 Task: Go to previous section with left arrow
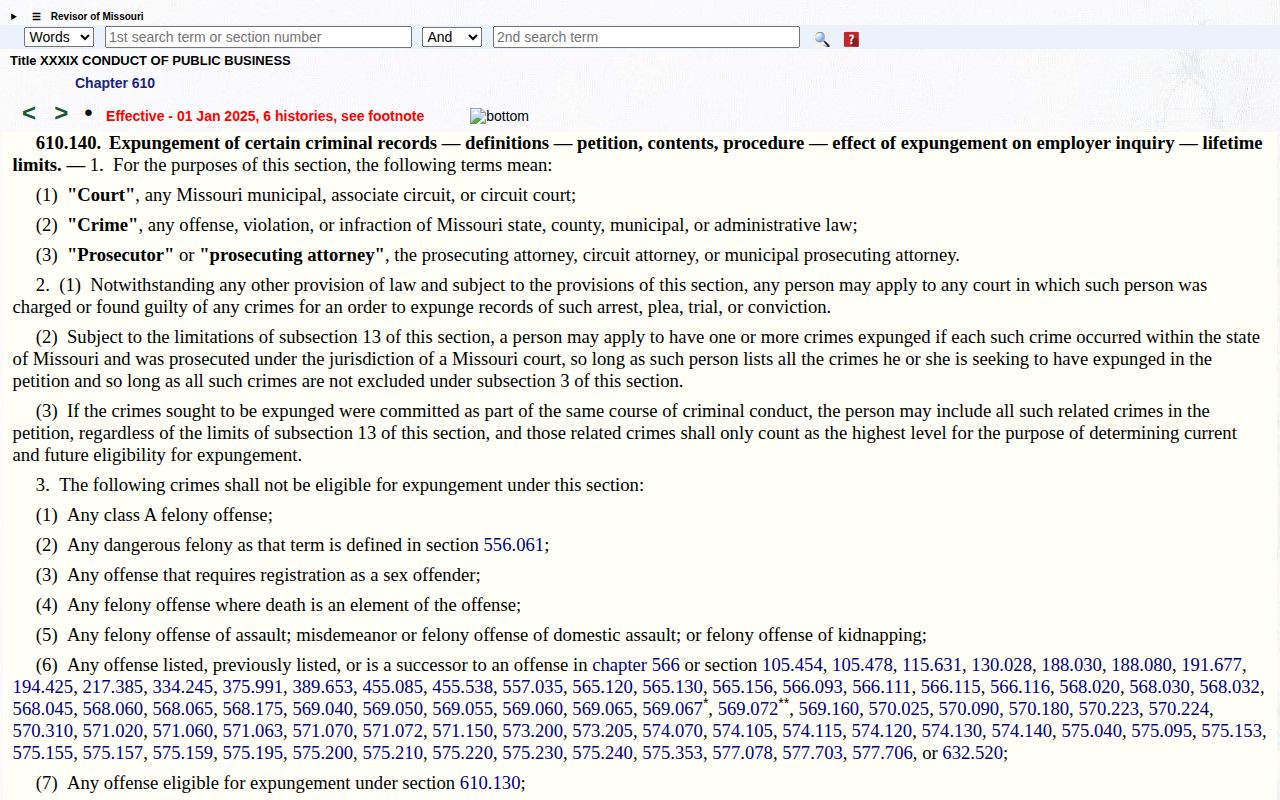29,113
